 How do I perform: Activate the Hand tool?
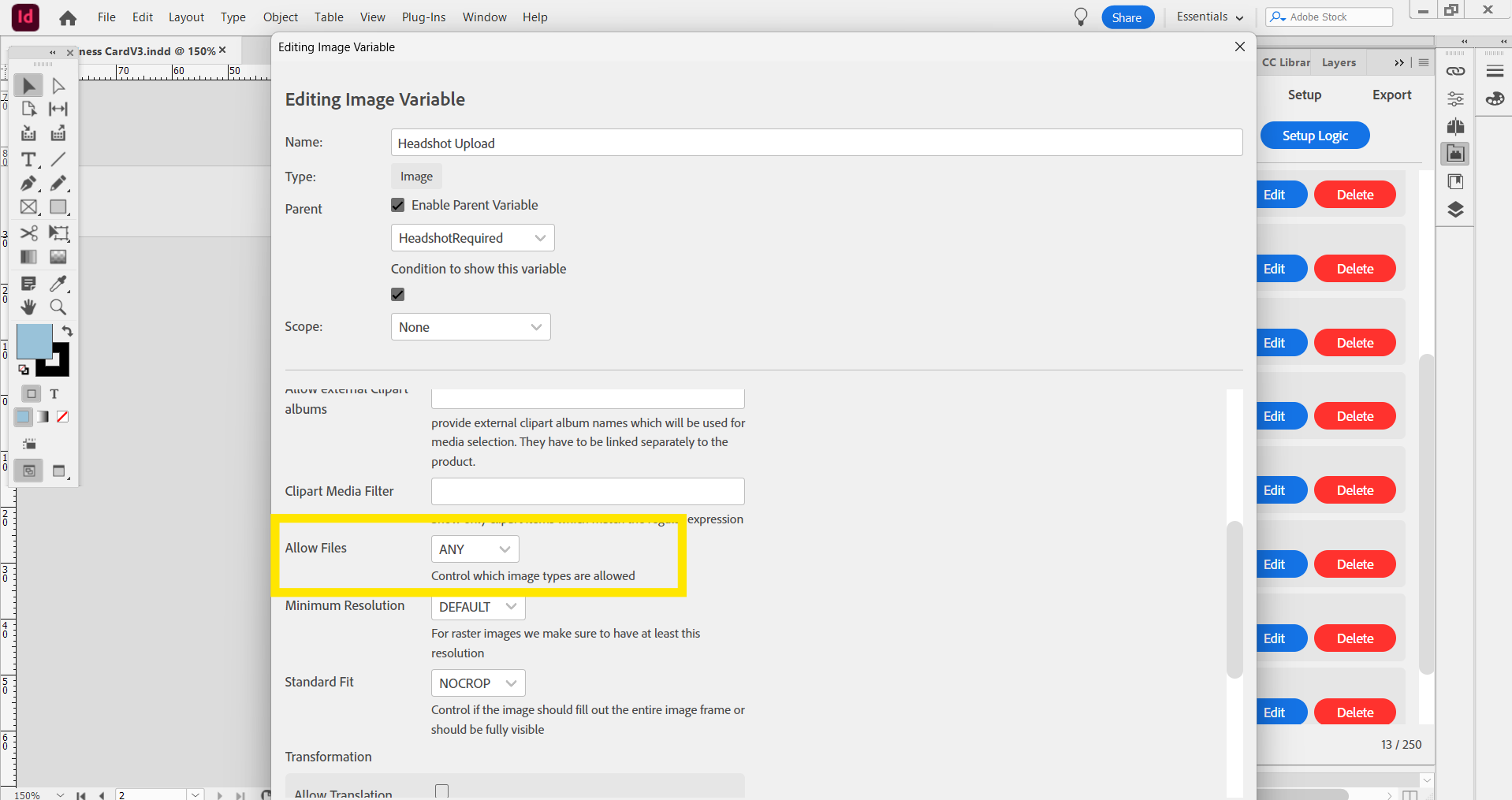click(x=28, y=307)
